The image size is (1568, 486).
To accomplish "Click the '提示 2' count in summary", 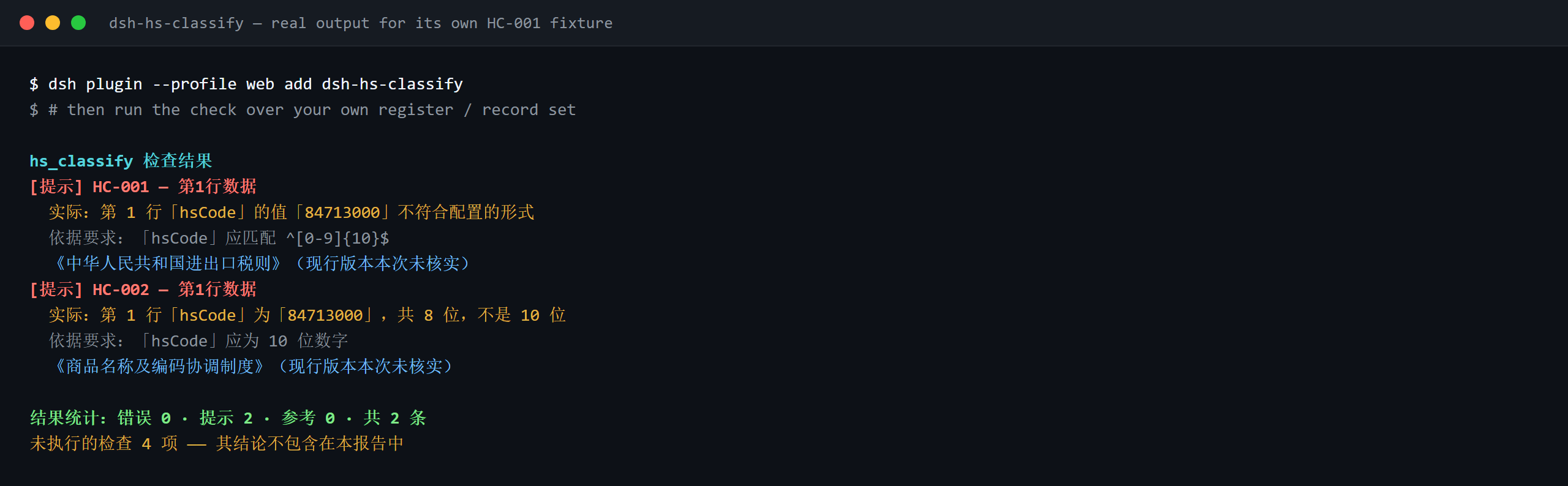I will pyautogui.click(x=226, y=418).
